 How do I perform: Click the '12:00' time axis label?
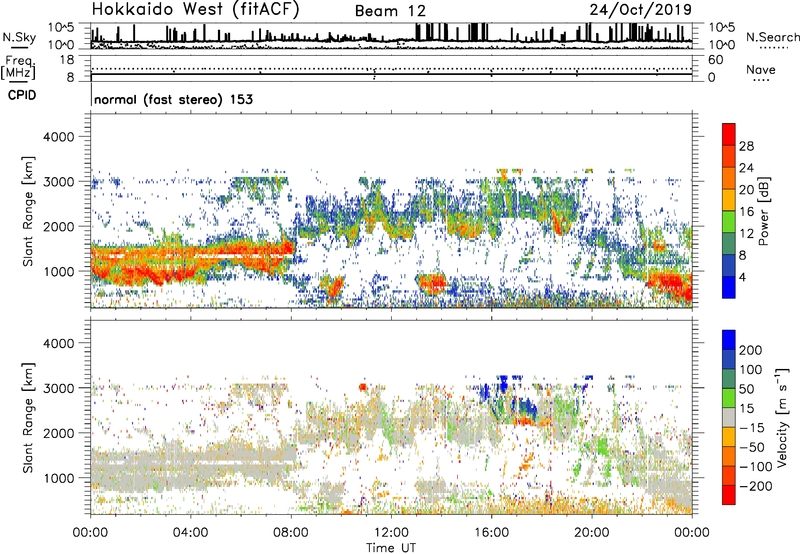391,533
